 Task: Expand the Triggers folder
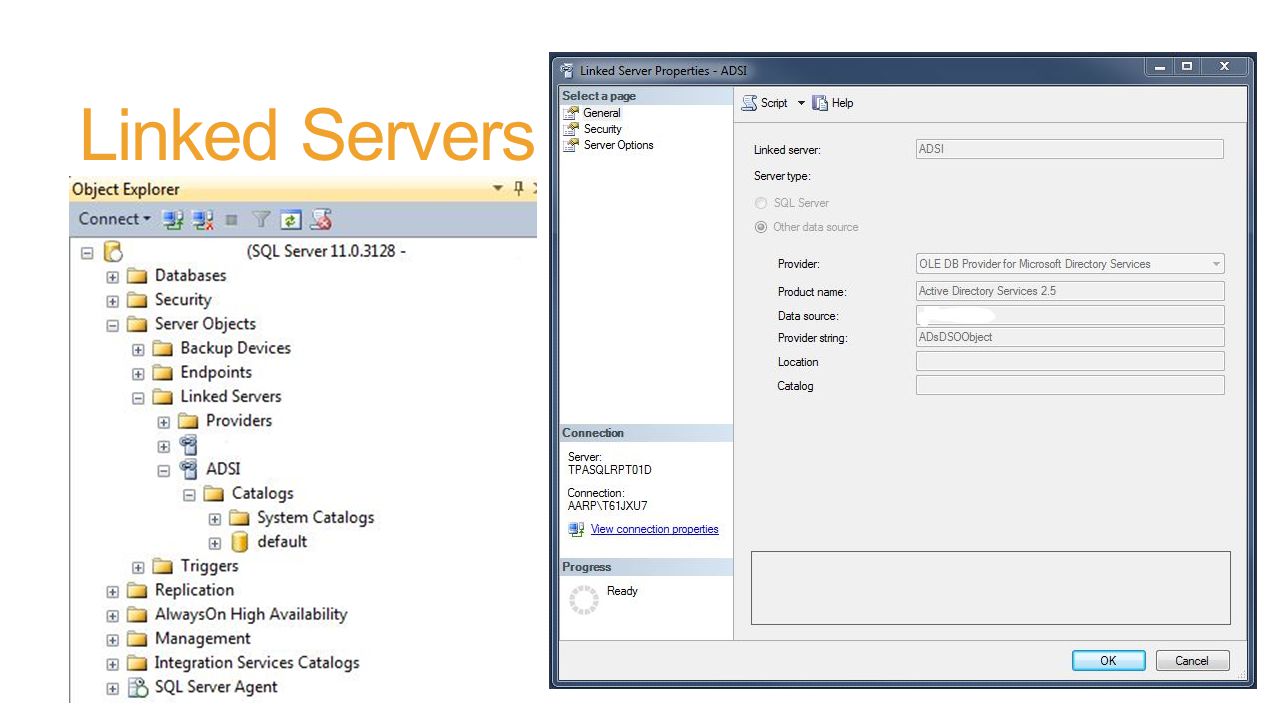138,567
